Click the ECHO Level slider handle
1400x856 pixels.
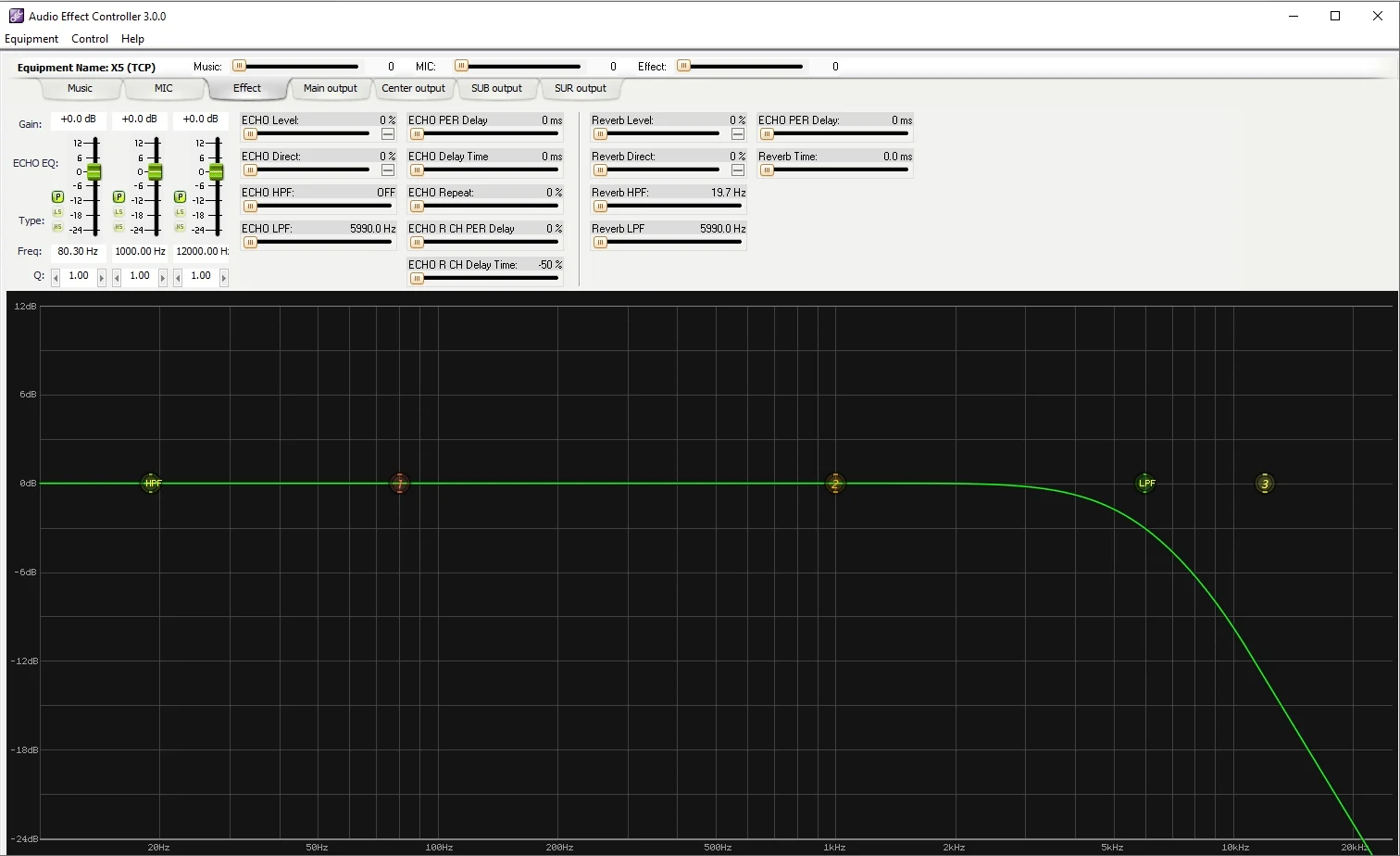tap(250, 134)
